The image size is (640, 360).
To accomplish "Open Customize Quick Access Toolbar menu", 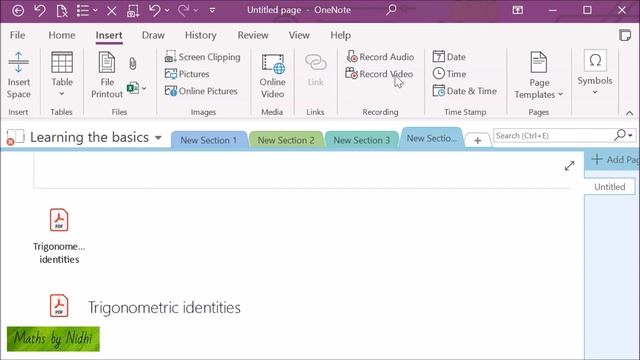I will (x=212, y=10).
